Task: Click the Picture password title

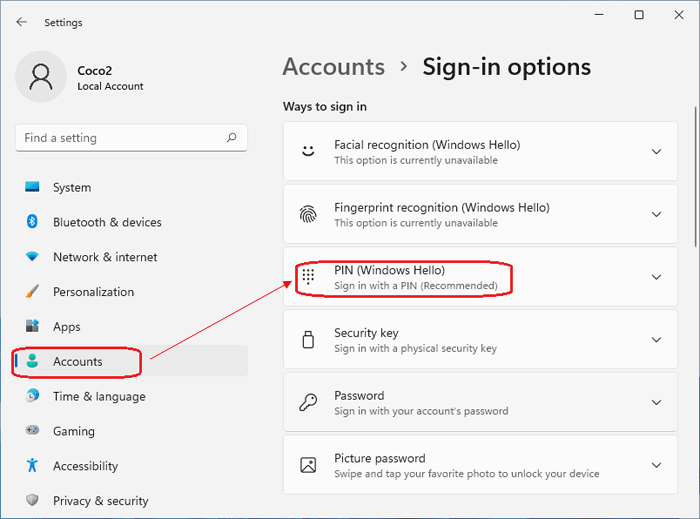Action: click(379, 458)
